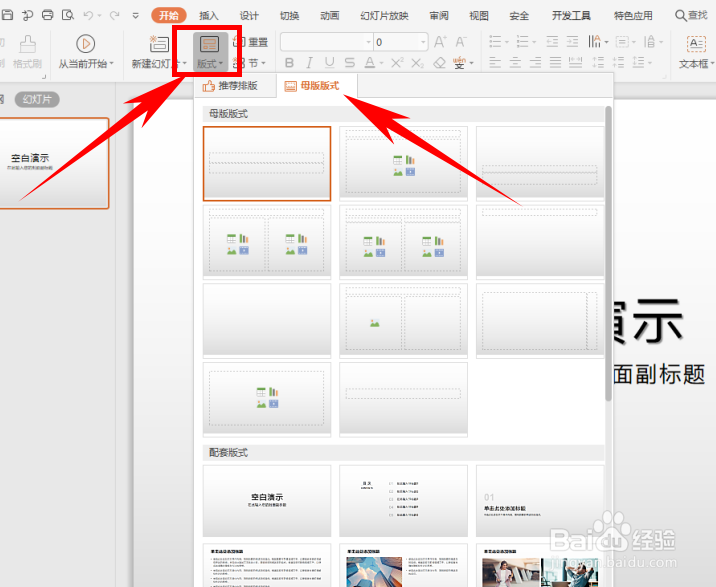This screenshot has width=716, height=587.
Task: Click the 开始 ribbon tab
Action: pos(168,15)
